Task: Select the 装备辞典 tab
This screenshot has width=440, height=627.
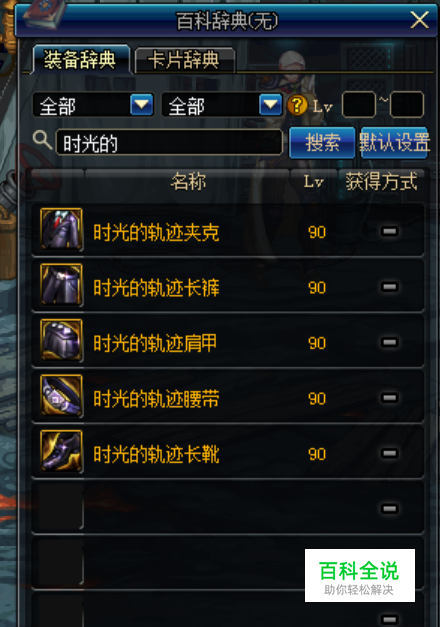Action: click(81, 59)
